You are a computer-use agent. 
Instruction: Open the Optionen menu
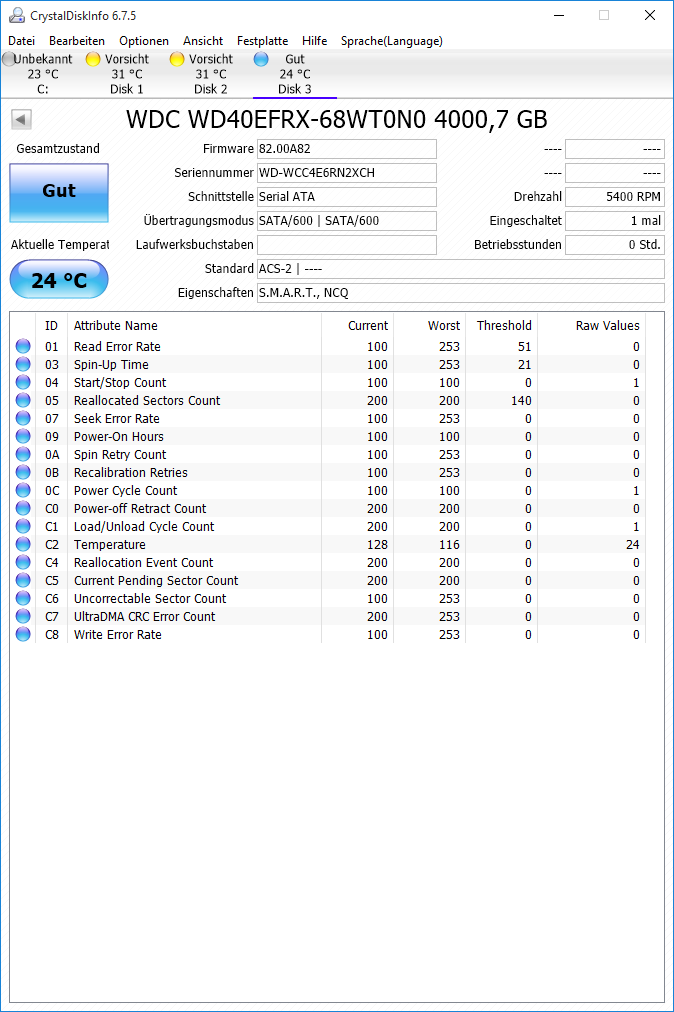[144, 41]
